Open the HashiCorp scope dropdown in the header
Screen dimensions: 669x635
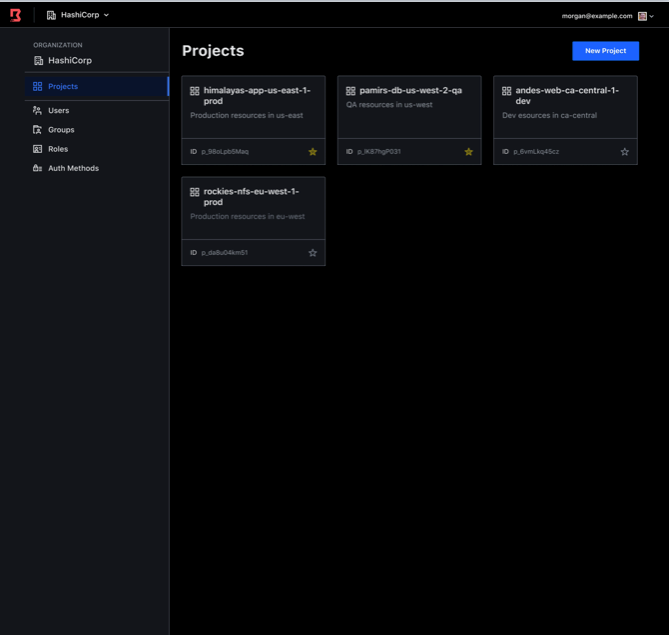click(x=78, y=15)
